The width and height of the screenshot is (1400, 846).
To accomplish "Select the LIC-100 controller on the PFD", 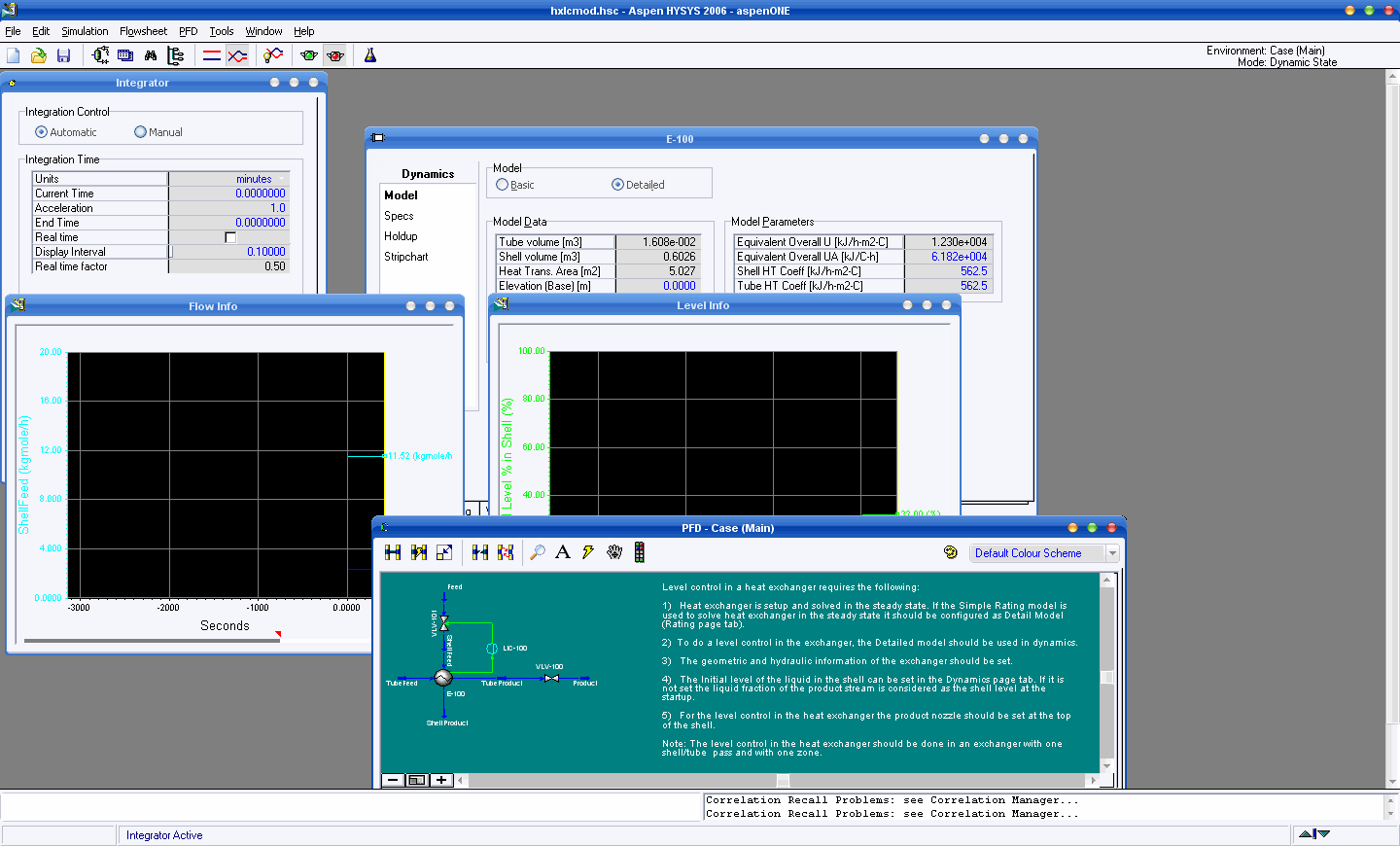I will pos(492,649).
